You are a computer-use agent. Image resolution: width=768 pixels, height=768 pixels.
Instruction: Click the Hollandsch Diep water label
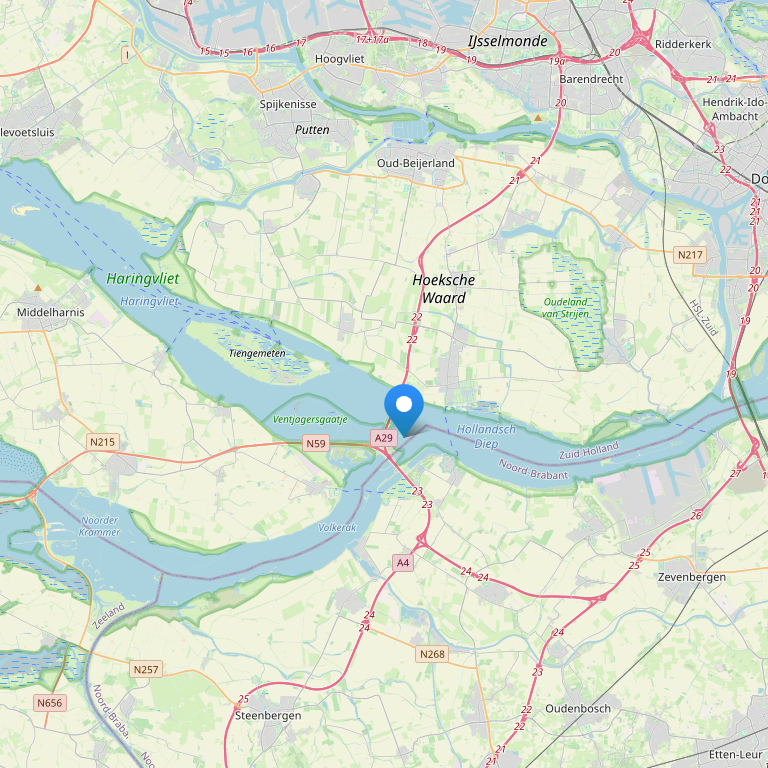tap(486, 436)
